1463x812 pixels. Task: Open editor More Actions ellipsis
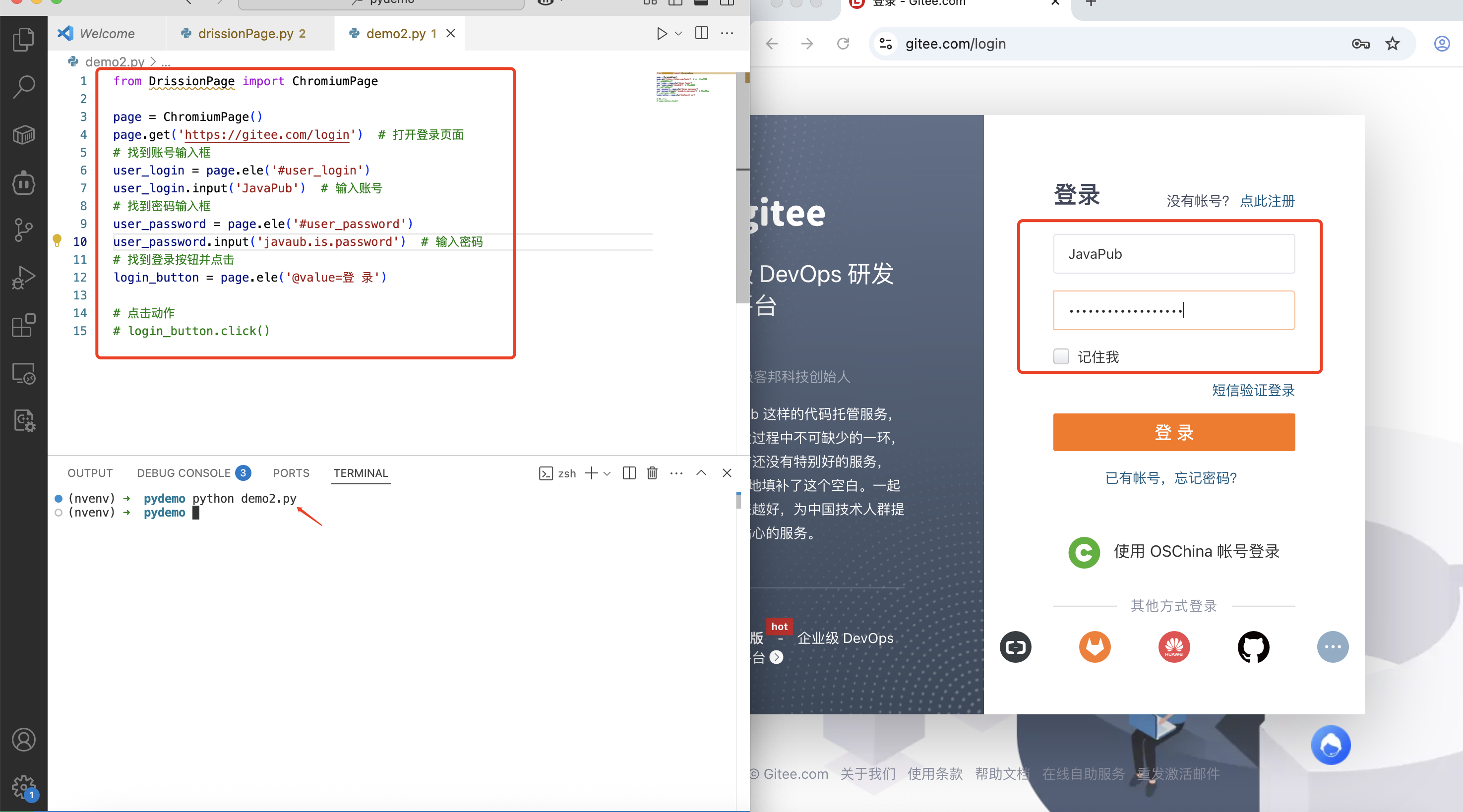point(727,34)
